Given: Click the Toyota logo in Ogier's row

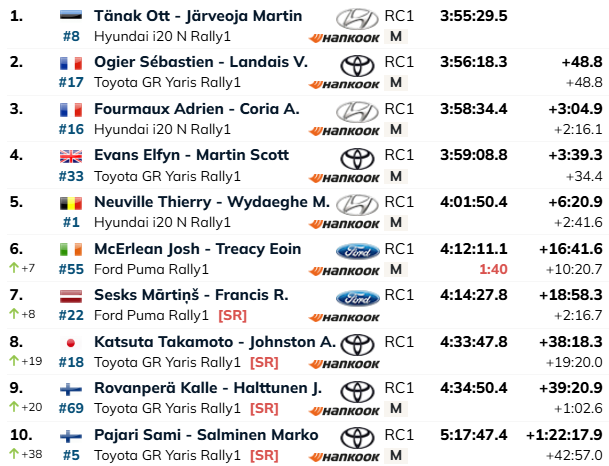Looking at the screenshot, I should point(357,65).
